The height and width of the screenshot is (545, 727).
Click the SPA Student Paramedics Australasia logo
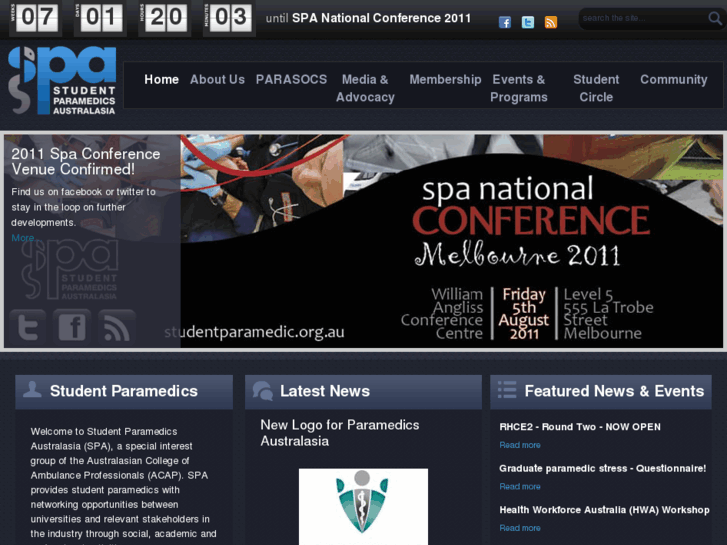coord(62,80)
